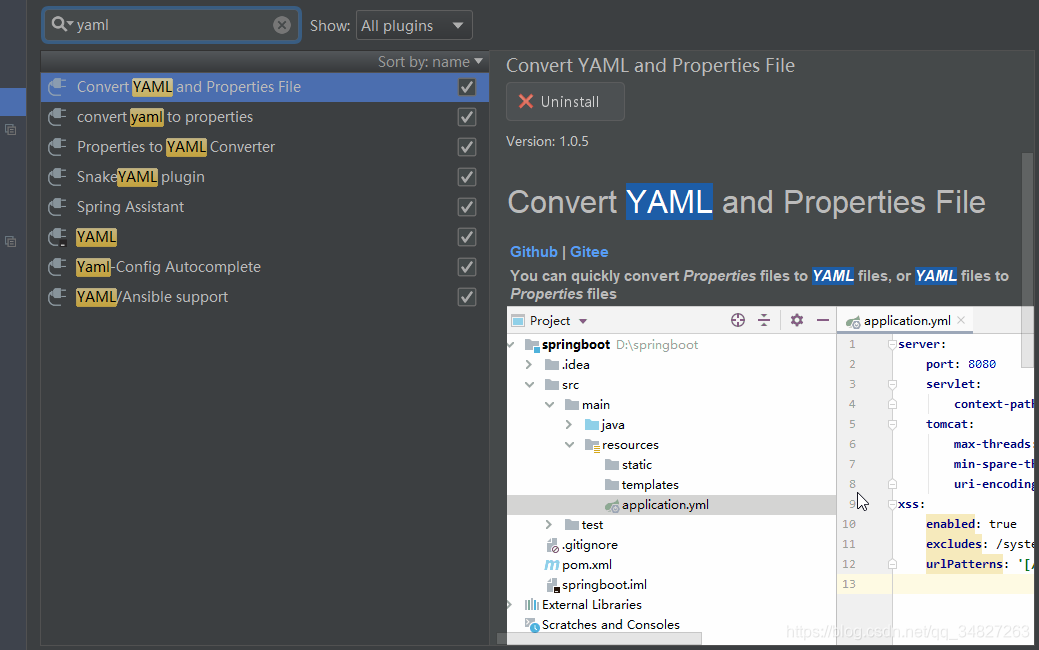Screen dimensions: 1039x650
Task: Click Convert YAML and Properties File plugin icon
Action: click(x=58, y=87)
